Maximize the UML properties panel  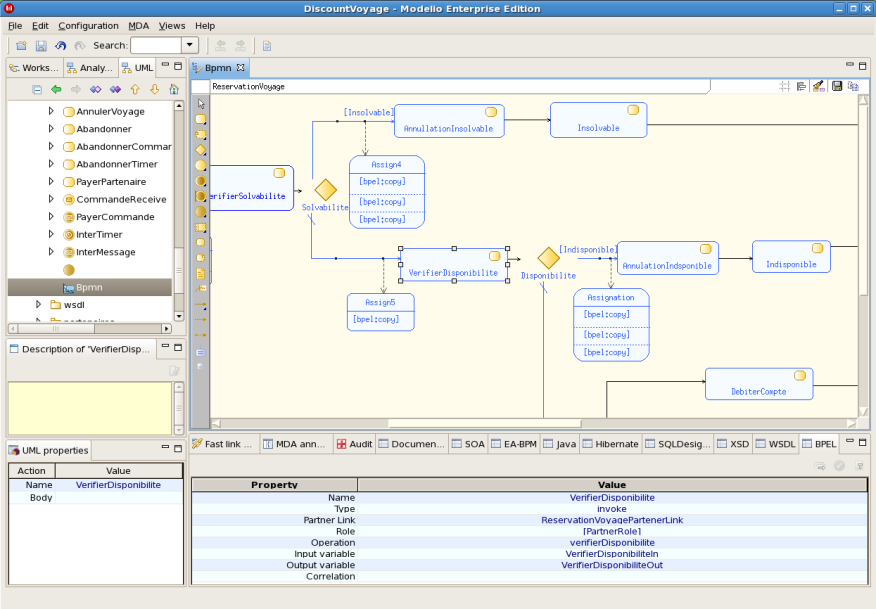click(178, 449)
